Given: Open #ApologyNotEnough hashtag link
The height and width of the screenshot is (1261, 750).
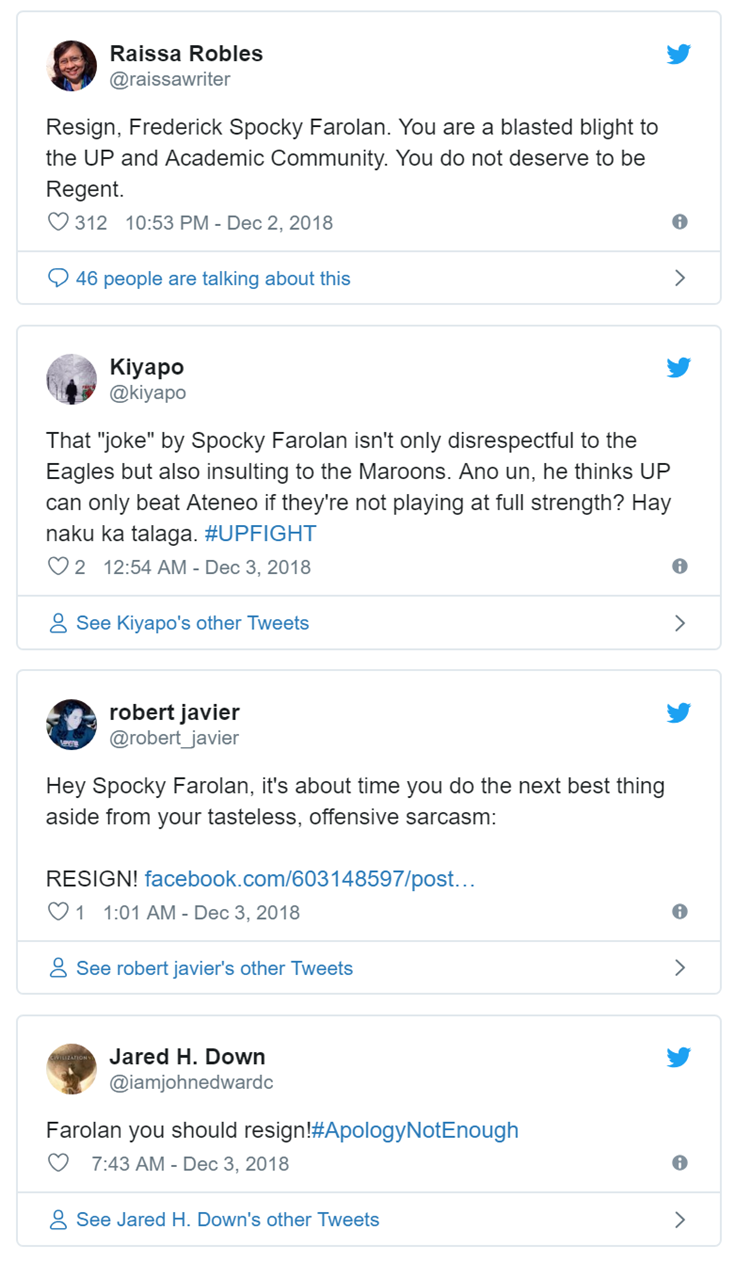Looking at the screenshot, I should [x=415, y=1131].
